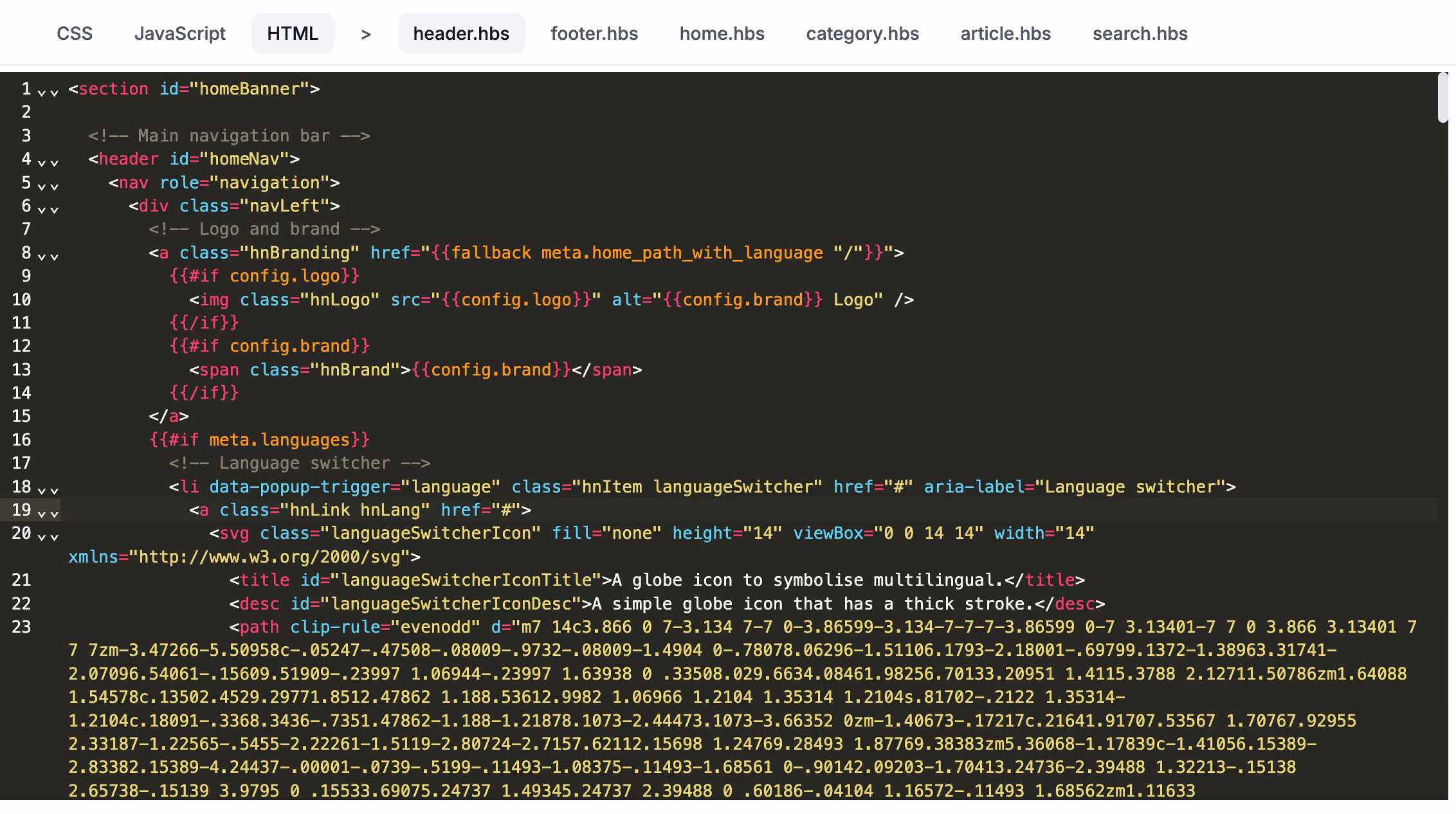Place cursor on 'Main navigation bar' comment

point(229,136)
